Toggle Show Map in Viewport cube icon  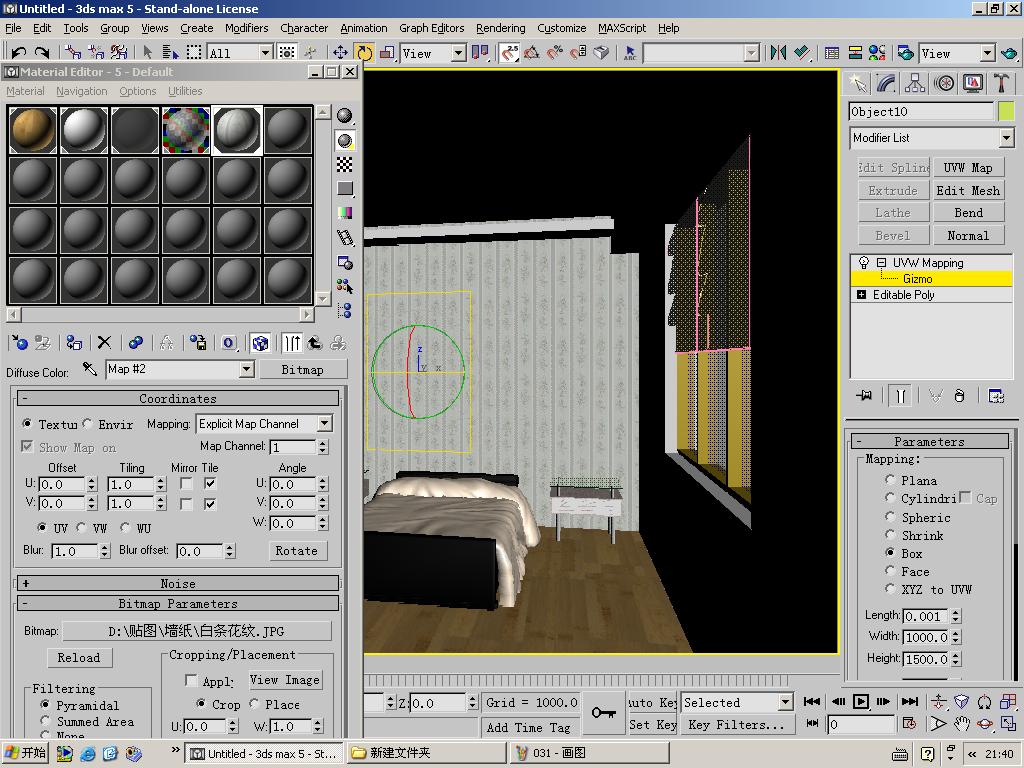[x=260, y=342]
